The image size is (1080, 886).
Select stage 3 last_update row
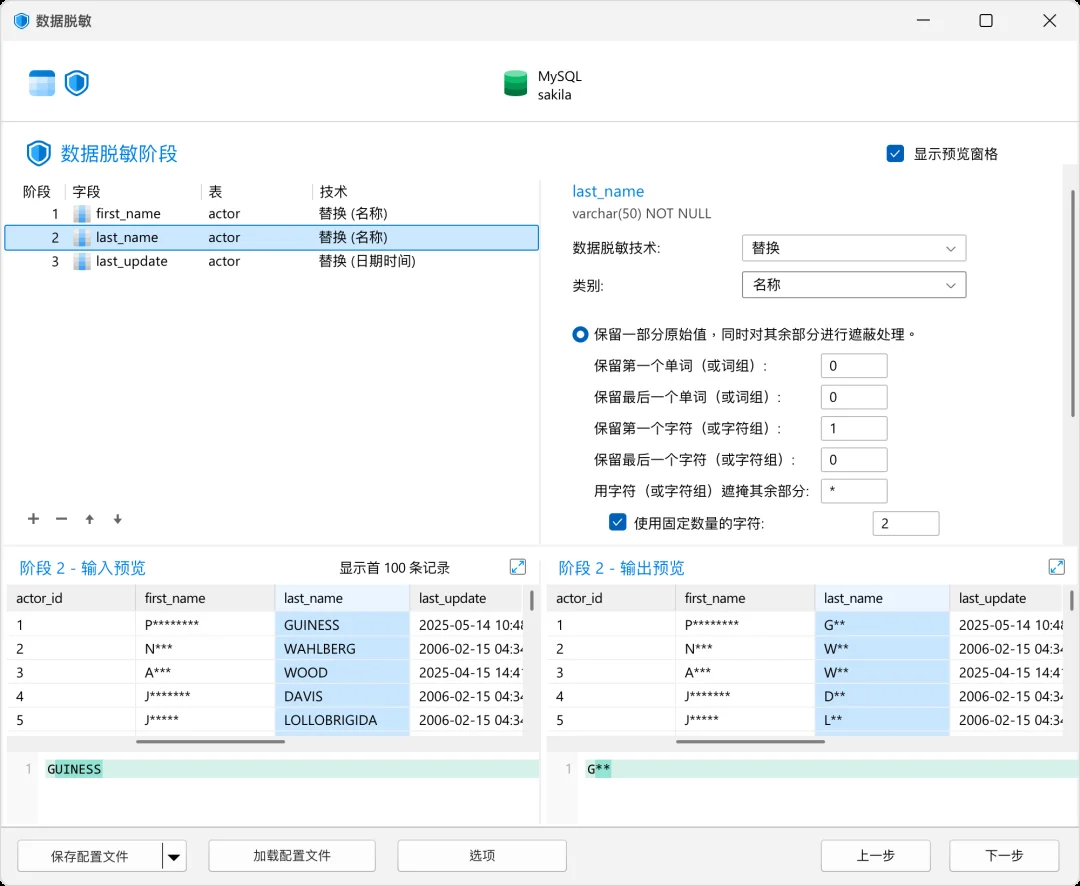pos(271,262)
